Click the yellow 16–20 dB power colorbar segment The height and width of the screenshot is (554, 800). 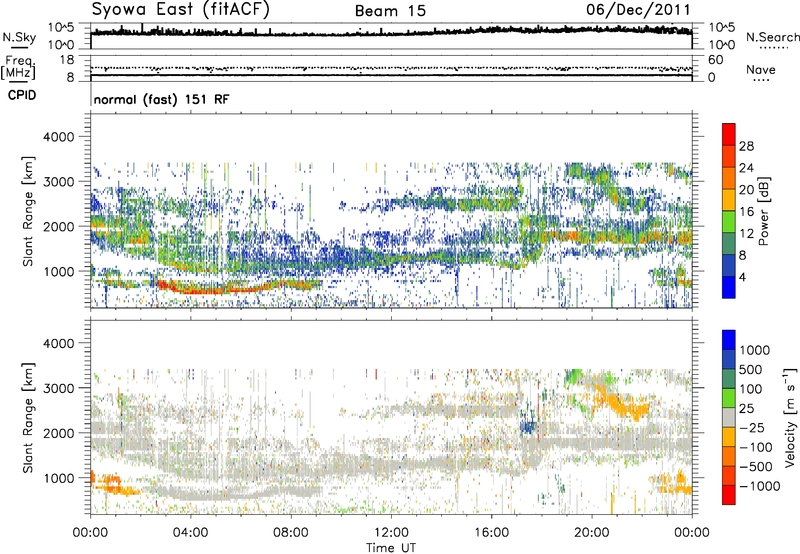pos(729,199)
